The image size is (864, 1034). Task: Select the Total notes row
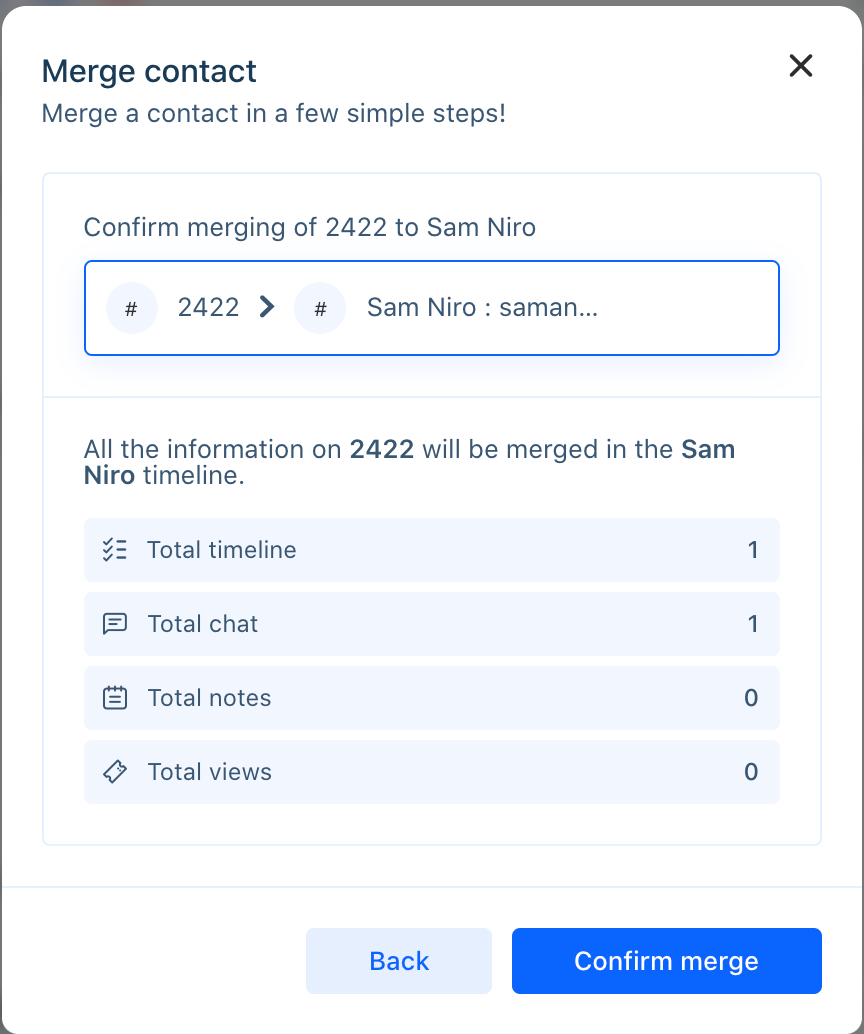tap(432, 698)
